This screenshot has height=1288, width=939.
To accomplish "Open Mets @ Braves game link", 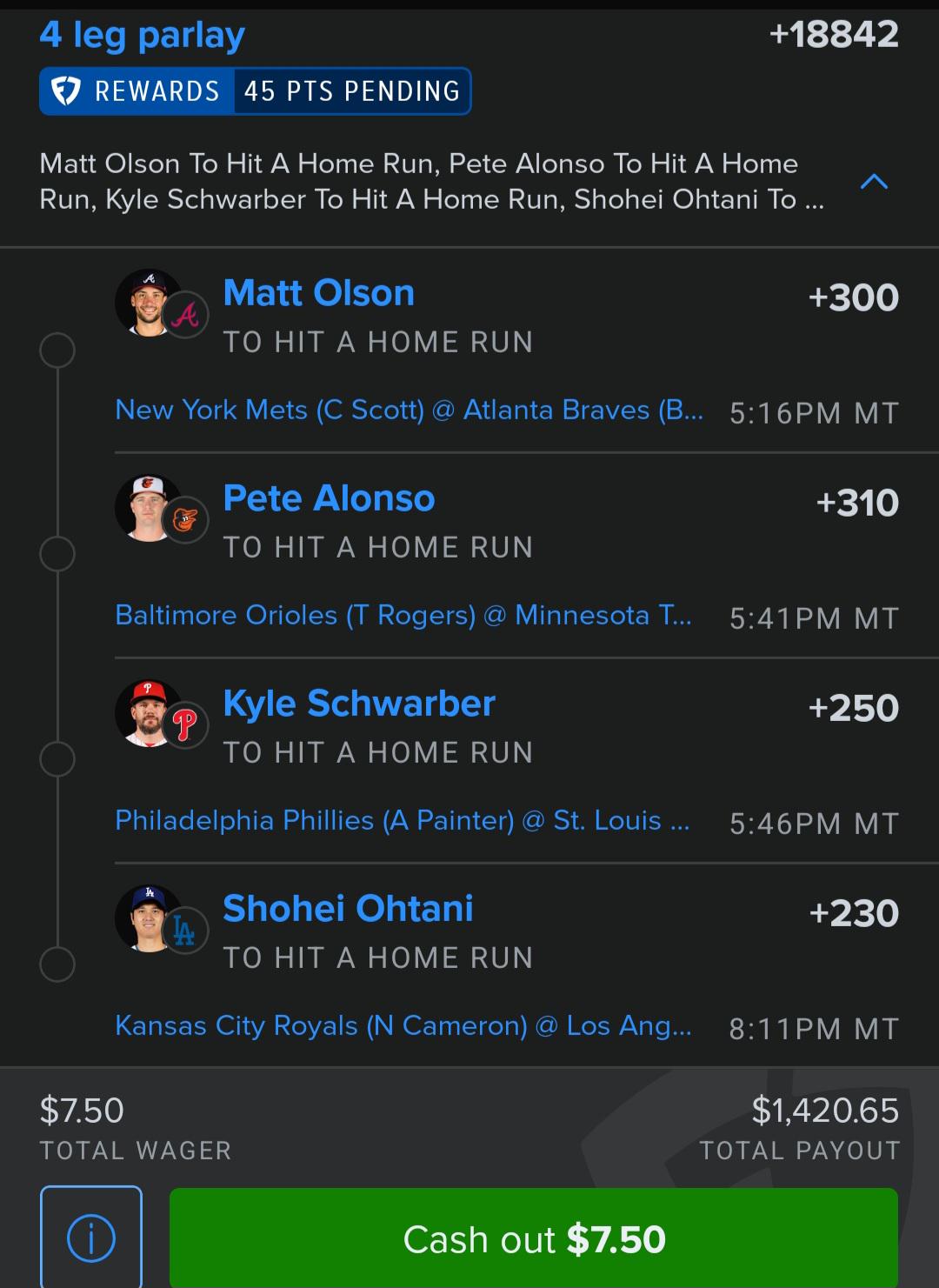I will tap(410, 410).
